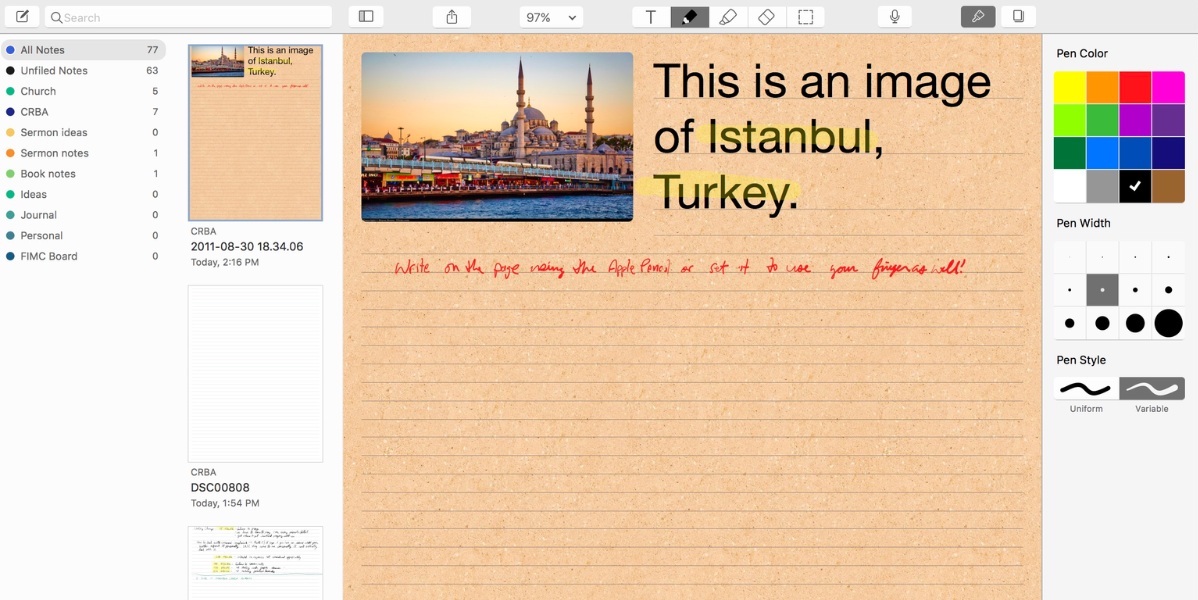
Task: Click the Share icon in toolbar
Action: click(x=451, y=17)
